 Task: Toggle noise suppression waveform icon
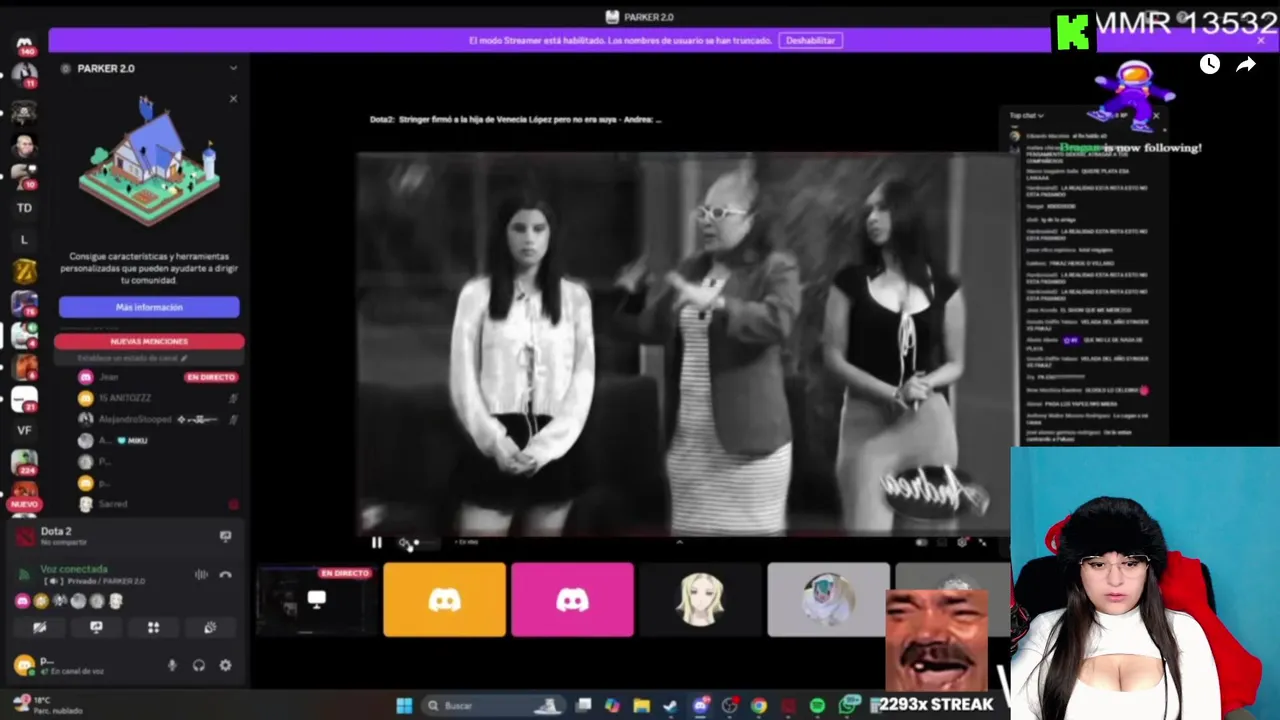[201, 574]
